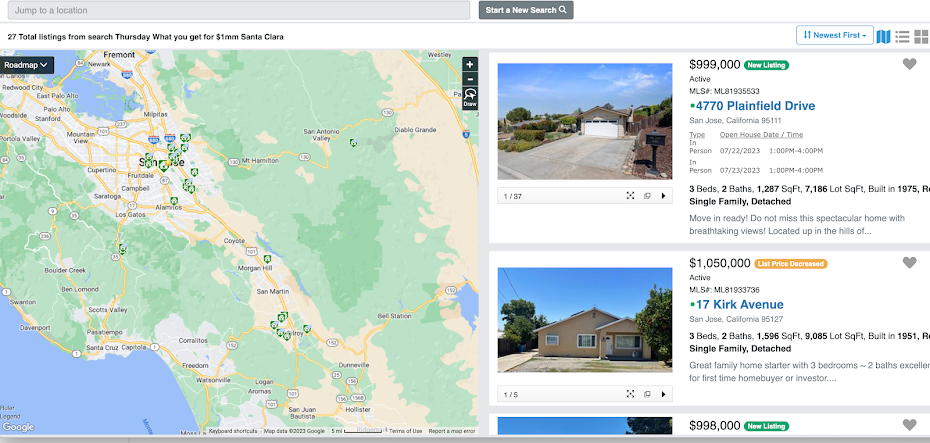Screen dimensions: 930x443
Task: Click the 17 Kirk Avenue house photo
Action: pos(585,320)
